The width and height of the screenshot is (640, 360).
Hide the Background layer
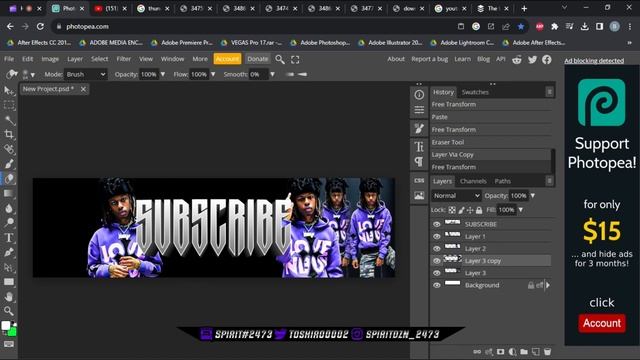tap(437, 285)
